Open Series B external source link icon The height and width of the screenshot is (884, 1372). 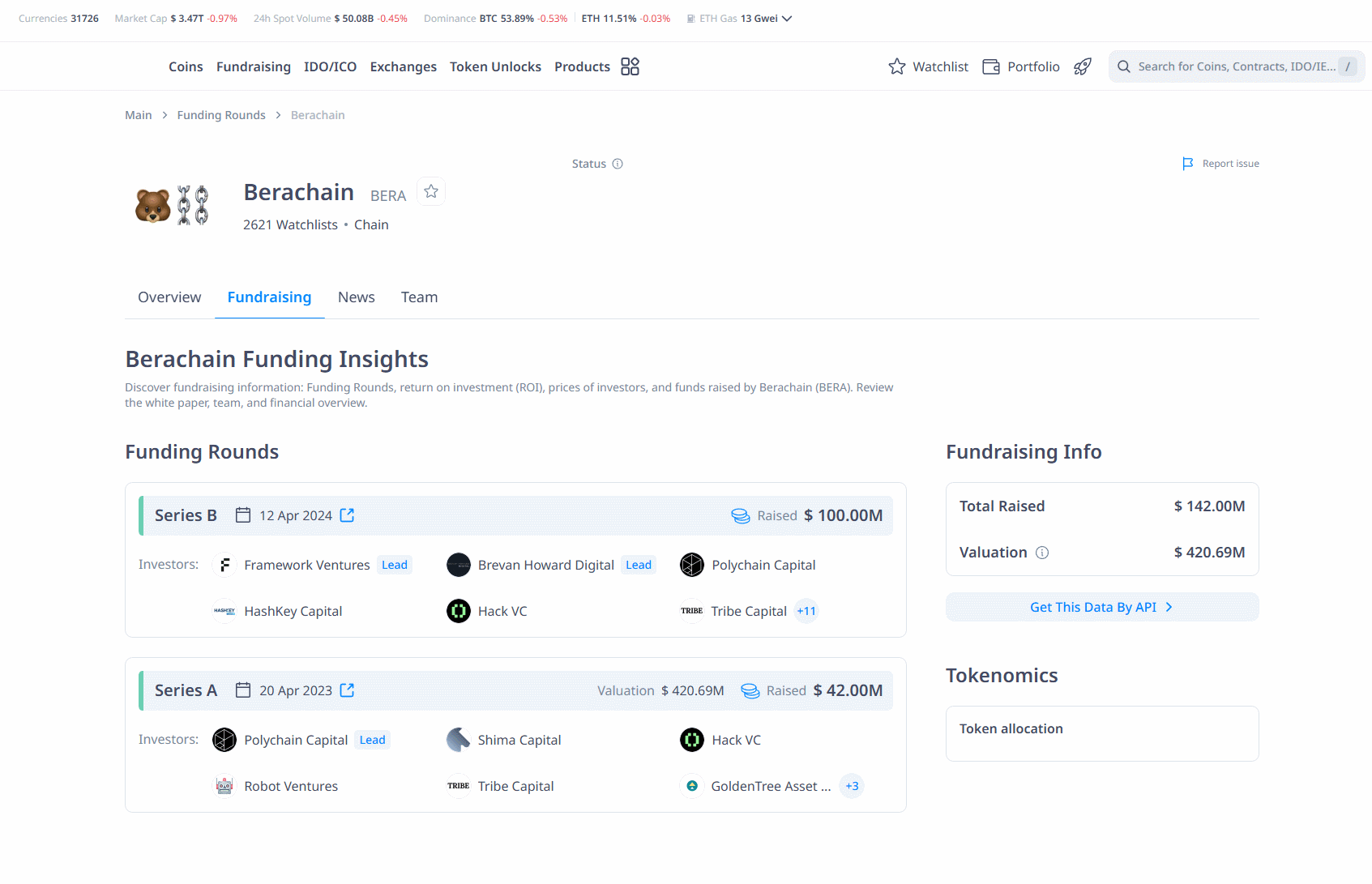click(347, 515)
